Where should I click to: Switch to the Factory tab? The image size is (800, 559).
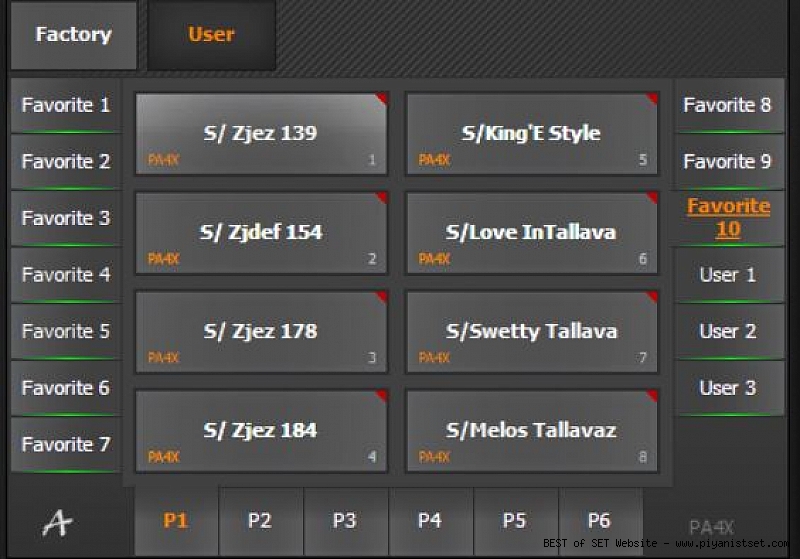pyautogui.click(x=73, y=35)
